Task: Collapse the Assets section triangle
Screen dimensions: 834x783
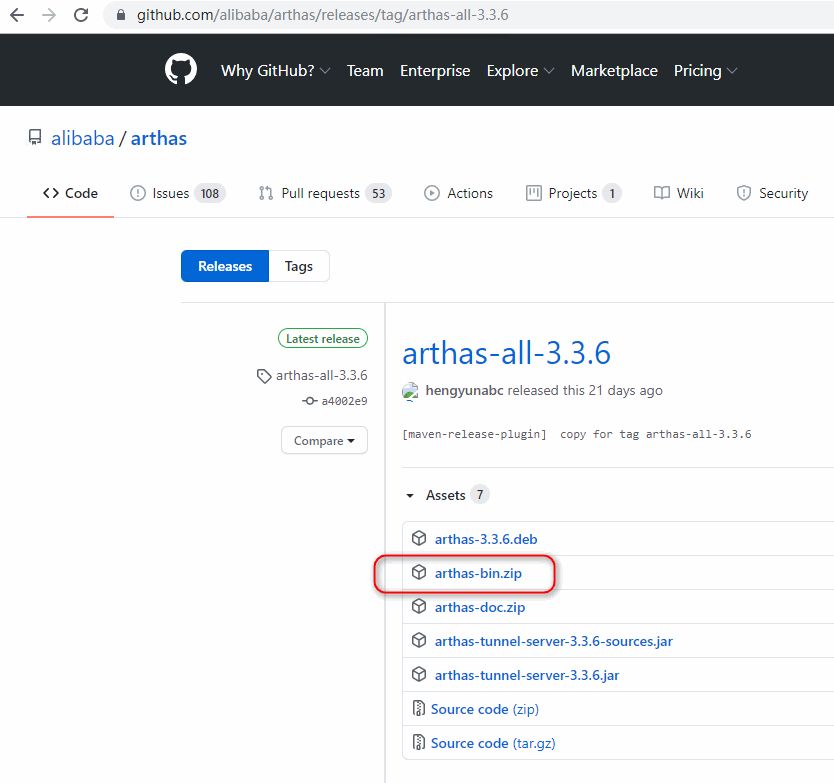Action: [x=410, y=496]
